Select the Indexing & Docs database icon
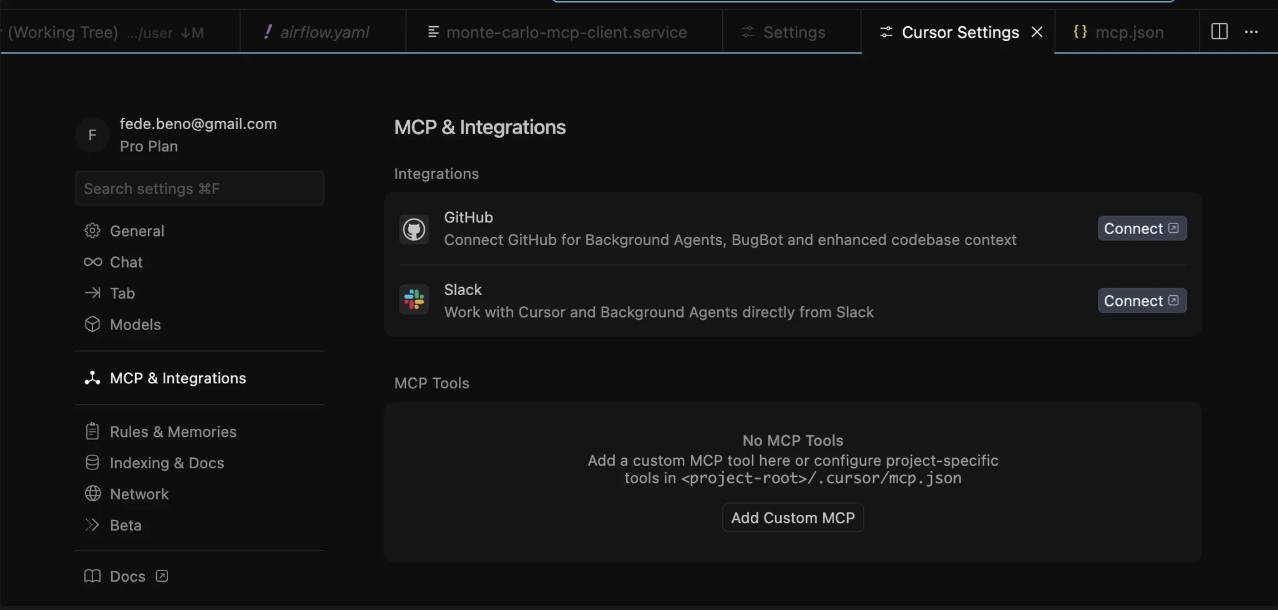The width and height of the screenshot is (1278, 610). pos(93,463)
